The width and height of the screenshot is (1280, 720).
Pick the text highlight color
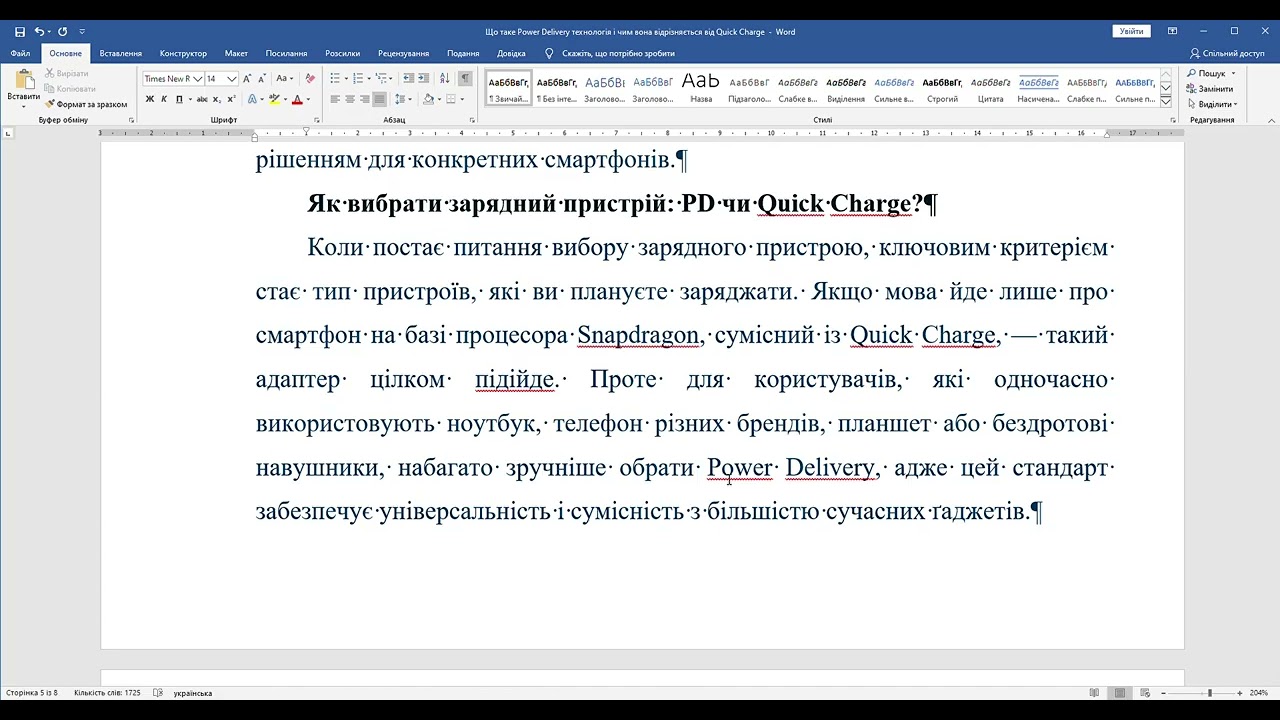point(273,99)
